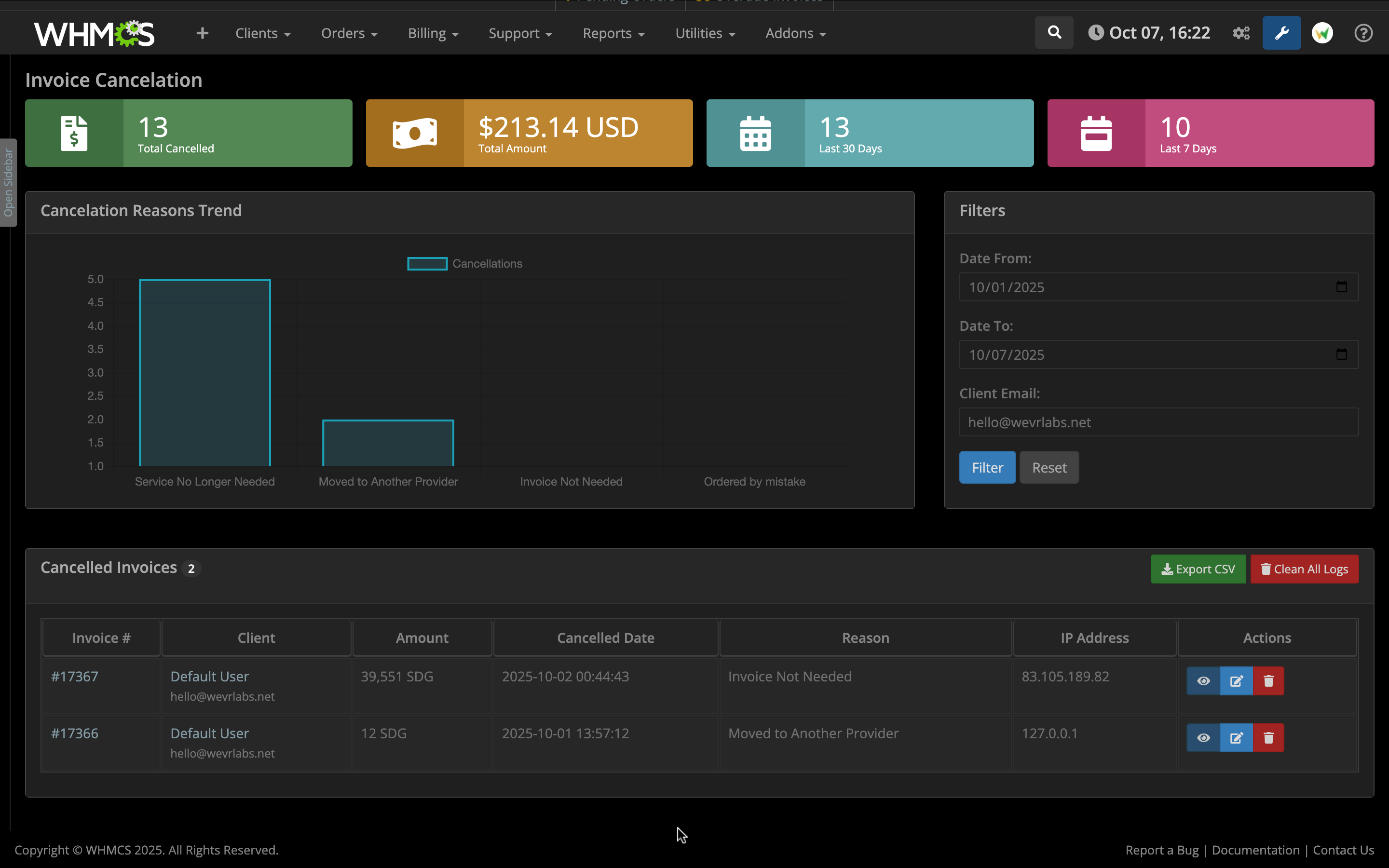Expand the Clients dropdown menu

click(x=263, y=33)
